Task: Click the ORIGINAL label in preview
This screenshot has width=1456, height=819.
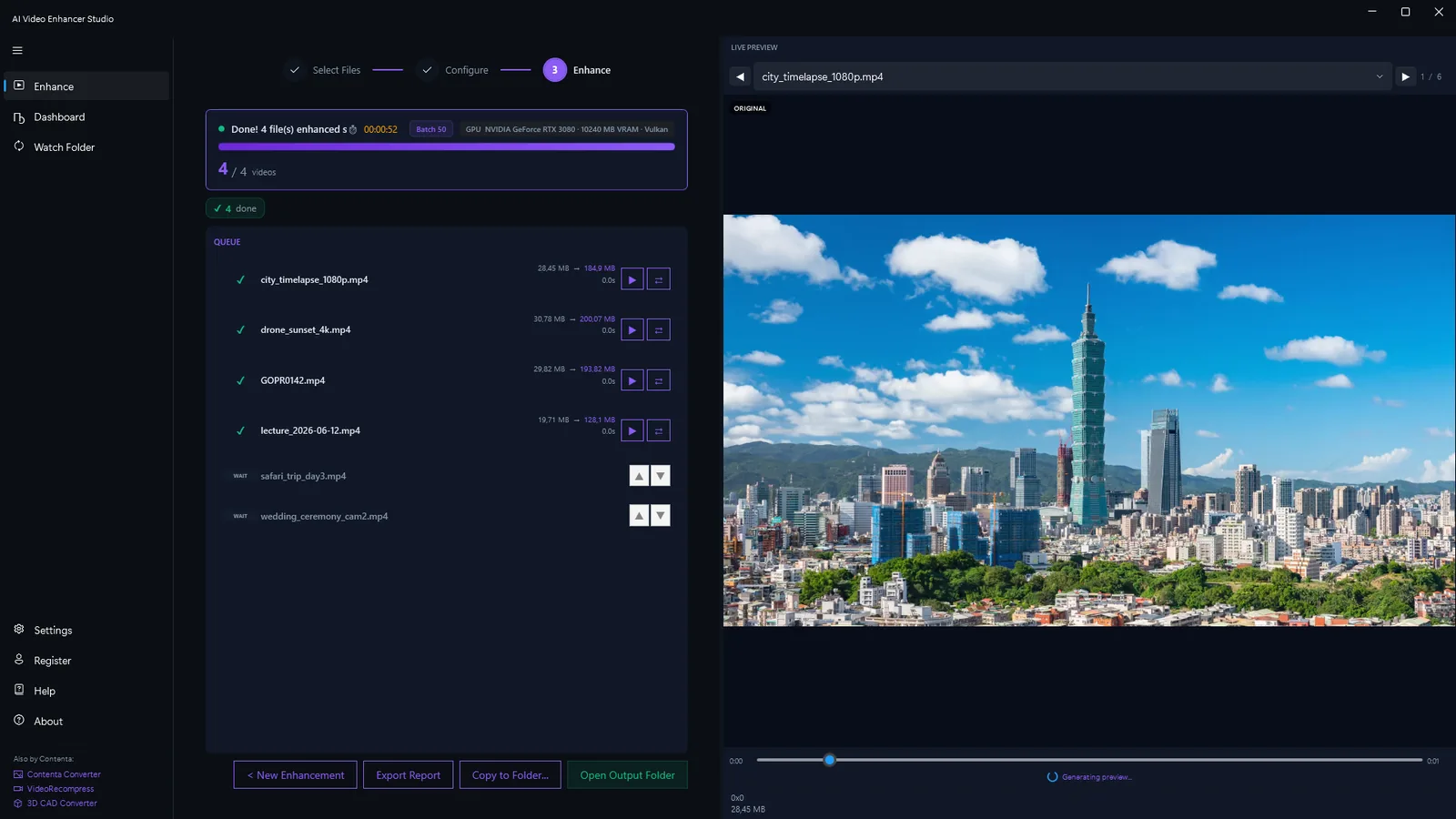Action: 750,108
